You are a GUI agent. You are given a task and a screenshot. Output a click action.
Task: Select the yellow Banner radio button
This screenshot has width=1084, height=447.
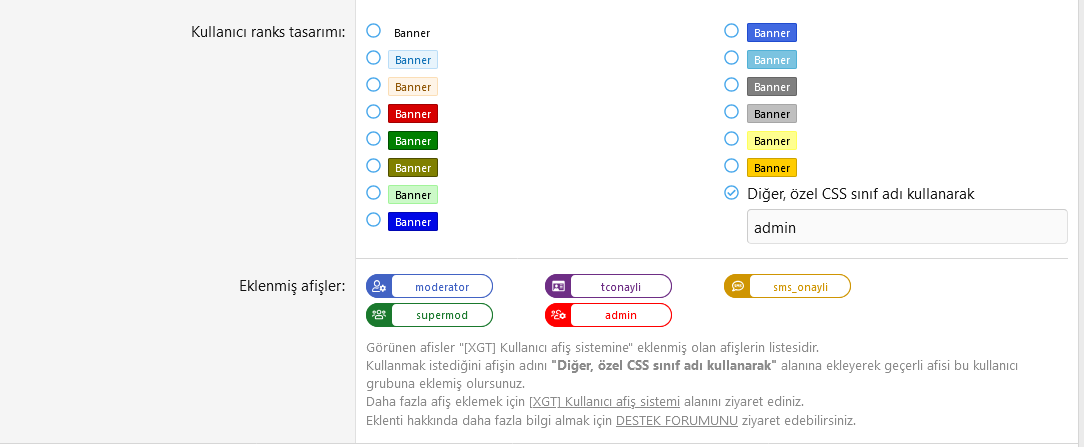pyautogui.click(x=731, y=139)
